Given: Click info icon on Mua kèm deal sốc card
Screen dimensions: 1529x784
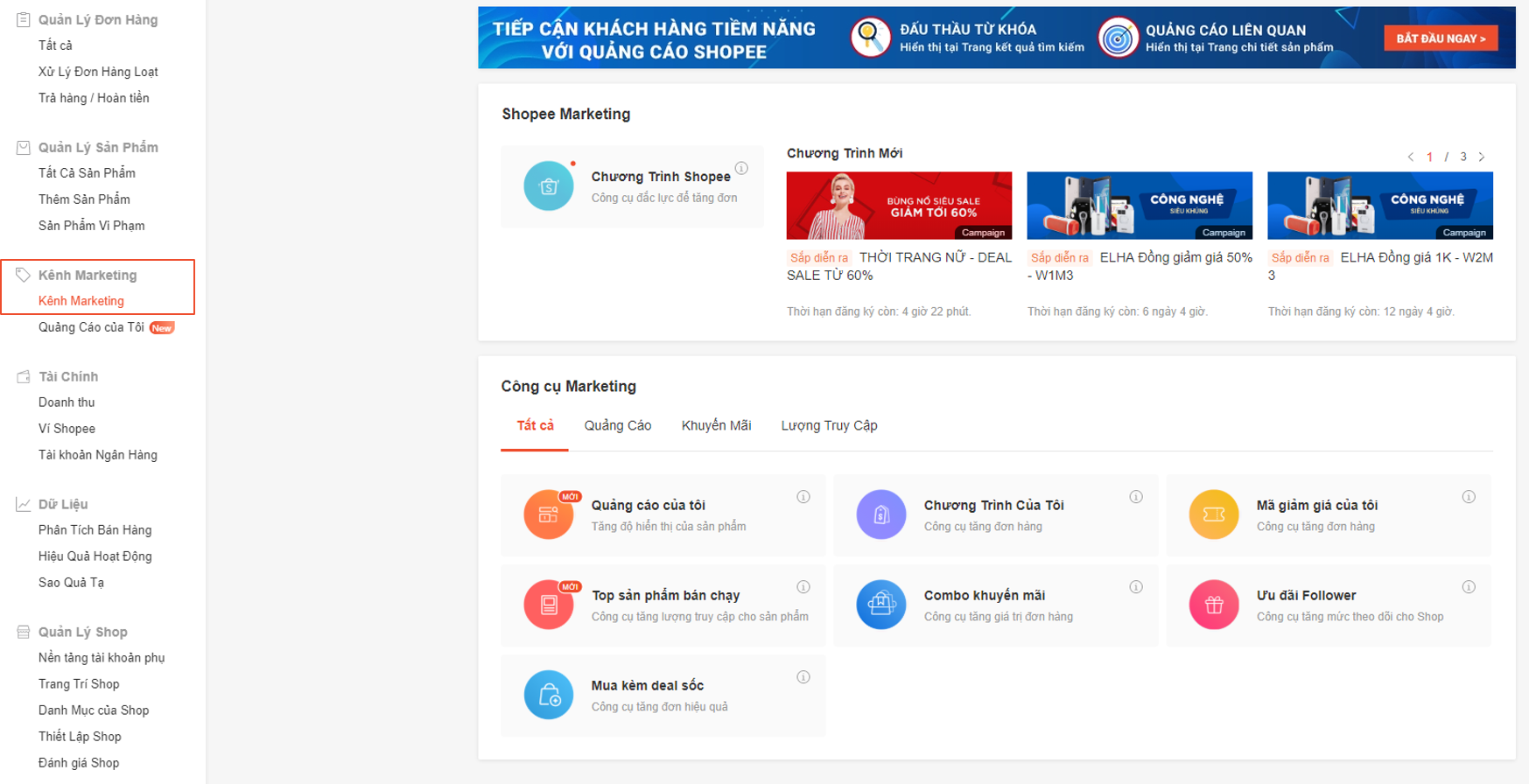Looking at the screenshot, I should click(x=803, y=677).
